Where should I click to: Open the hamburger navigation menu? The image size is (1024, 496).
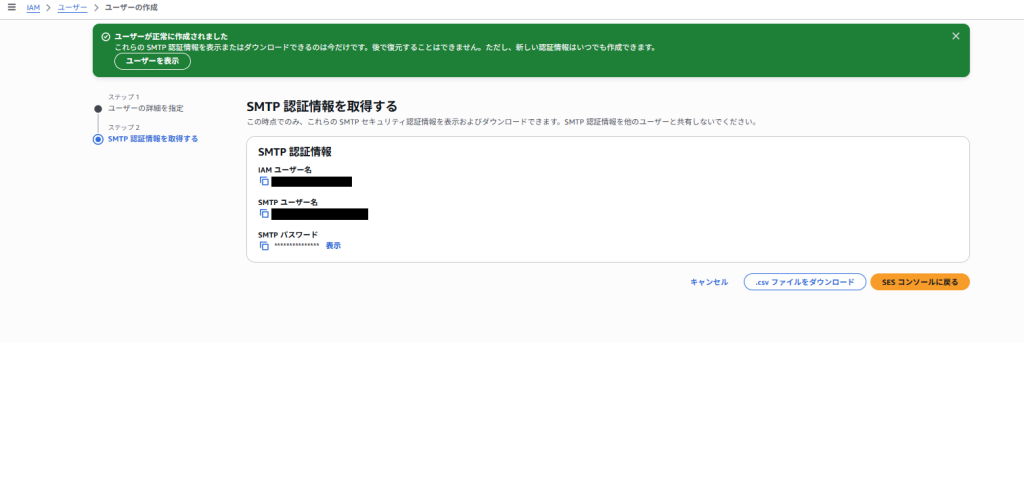tap(11, 7)
